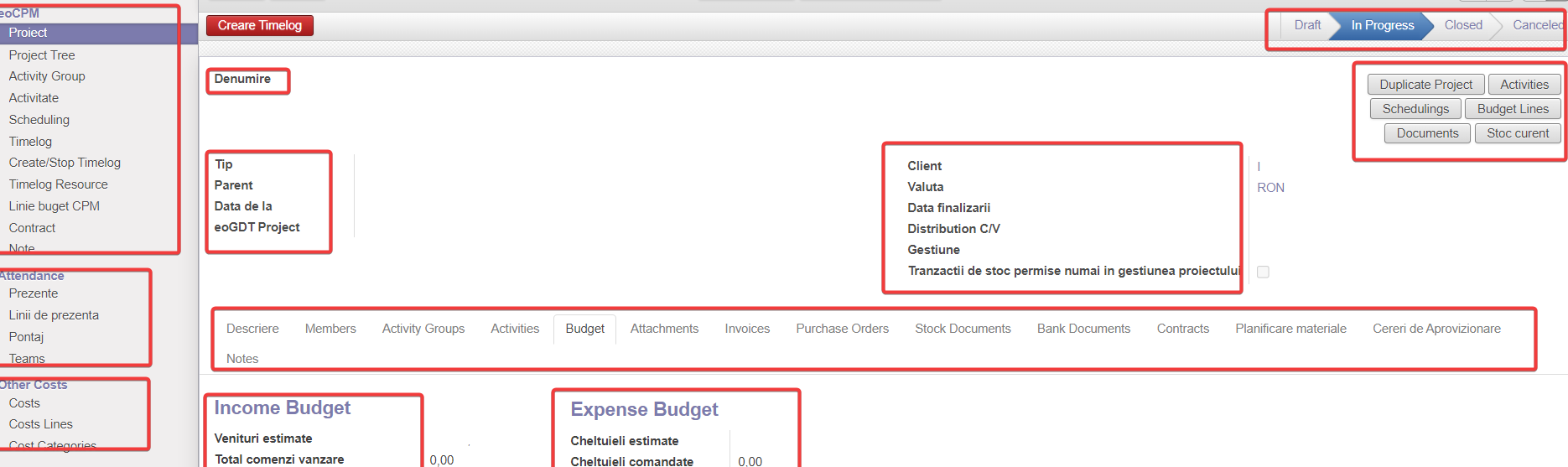Go to the Notes tab
The image size is (1568, 467).
(x=242, y=359)
